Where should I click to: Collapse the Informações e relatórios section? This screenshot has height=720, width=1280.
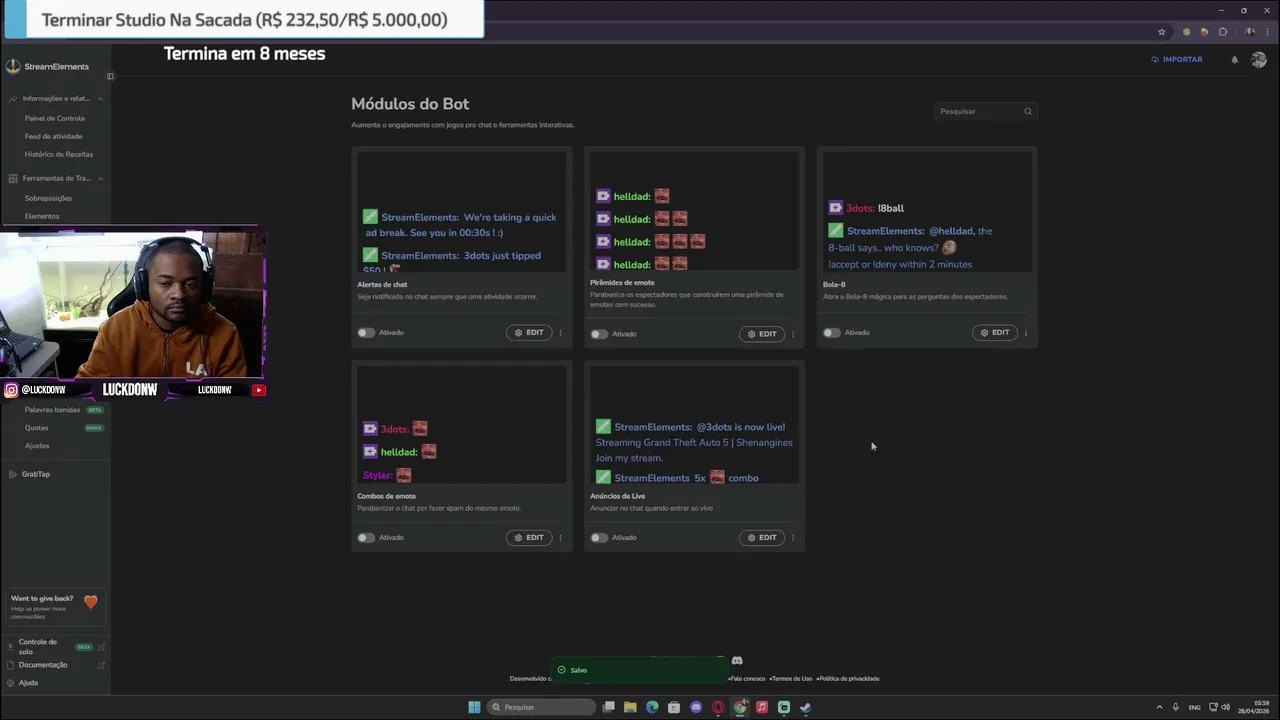tap(100, 99)
